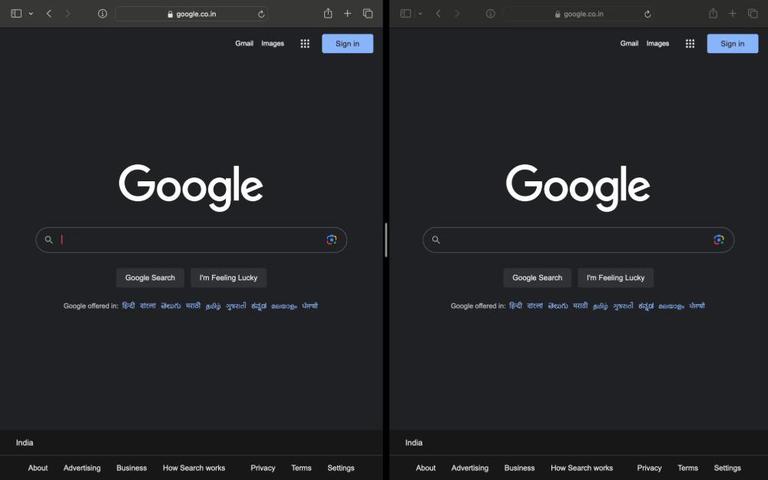Open How Search works in left window footer

[194, 468]
